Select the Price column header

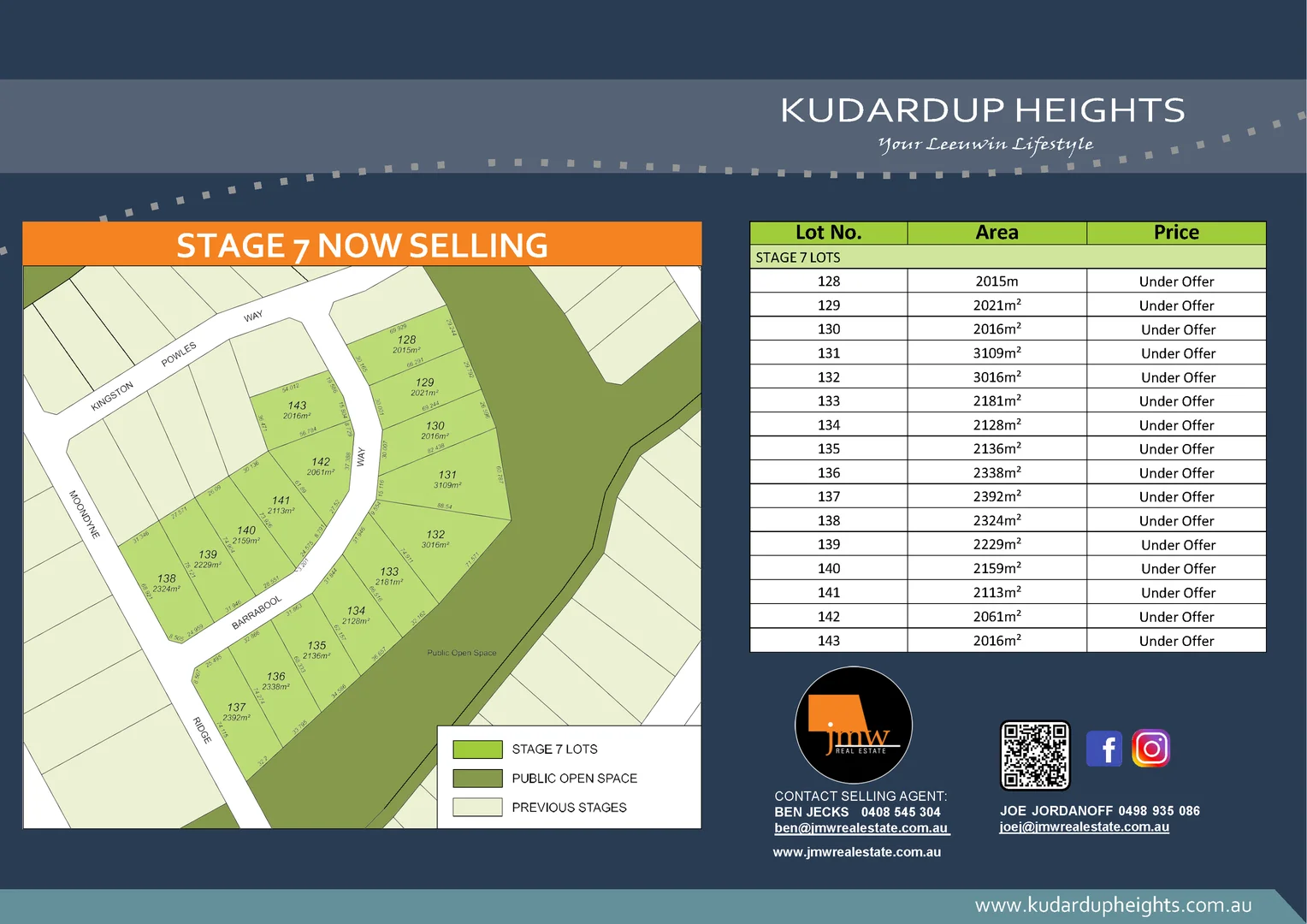pyautogui.click(x=1176, y=233)
